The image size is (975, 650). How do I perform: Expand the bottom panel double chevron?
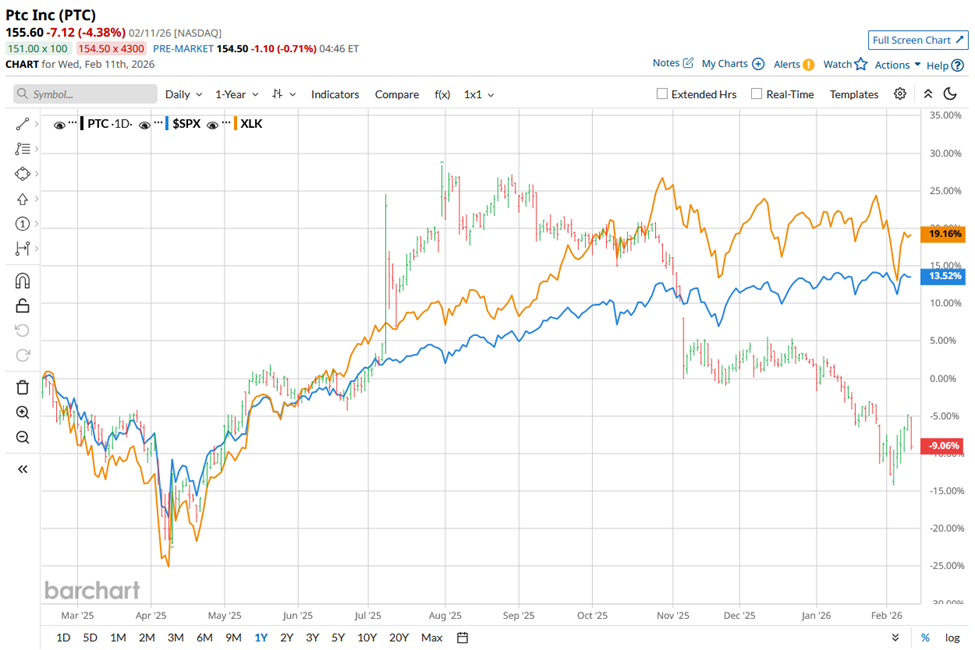click(895, 638)
